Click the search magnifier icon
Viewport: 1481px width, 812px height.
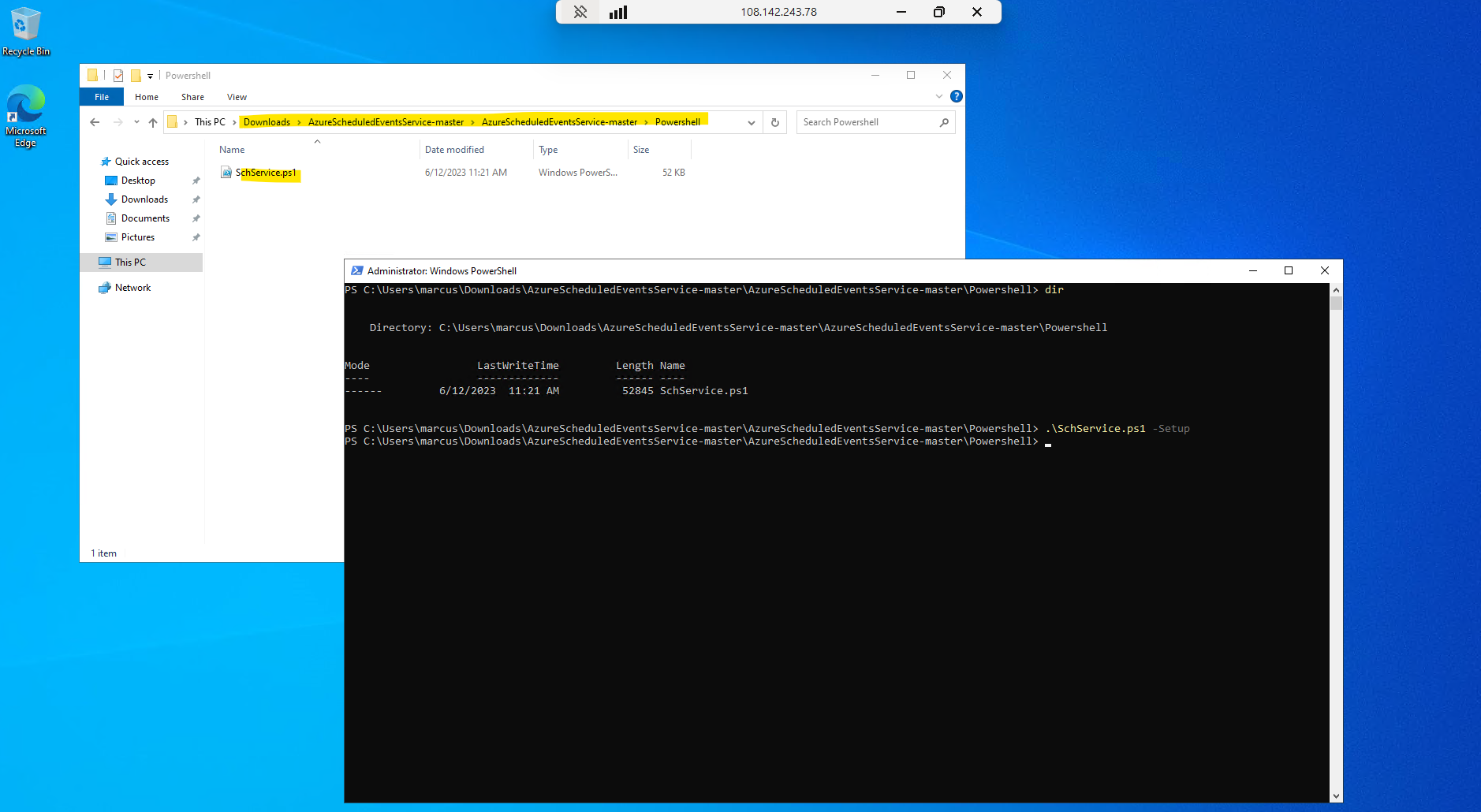click(x=944, y=122)
